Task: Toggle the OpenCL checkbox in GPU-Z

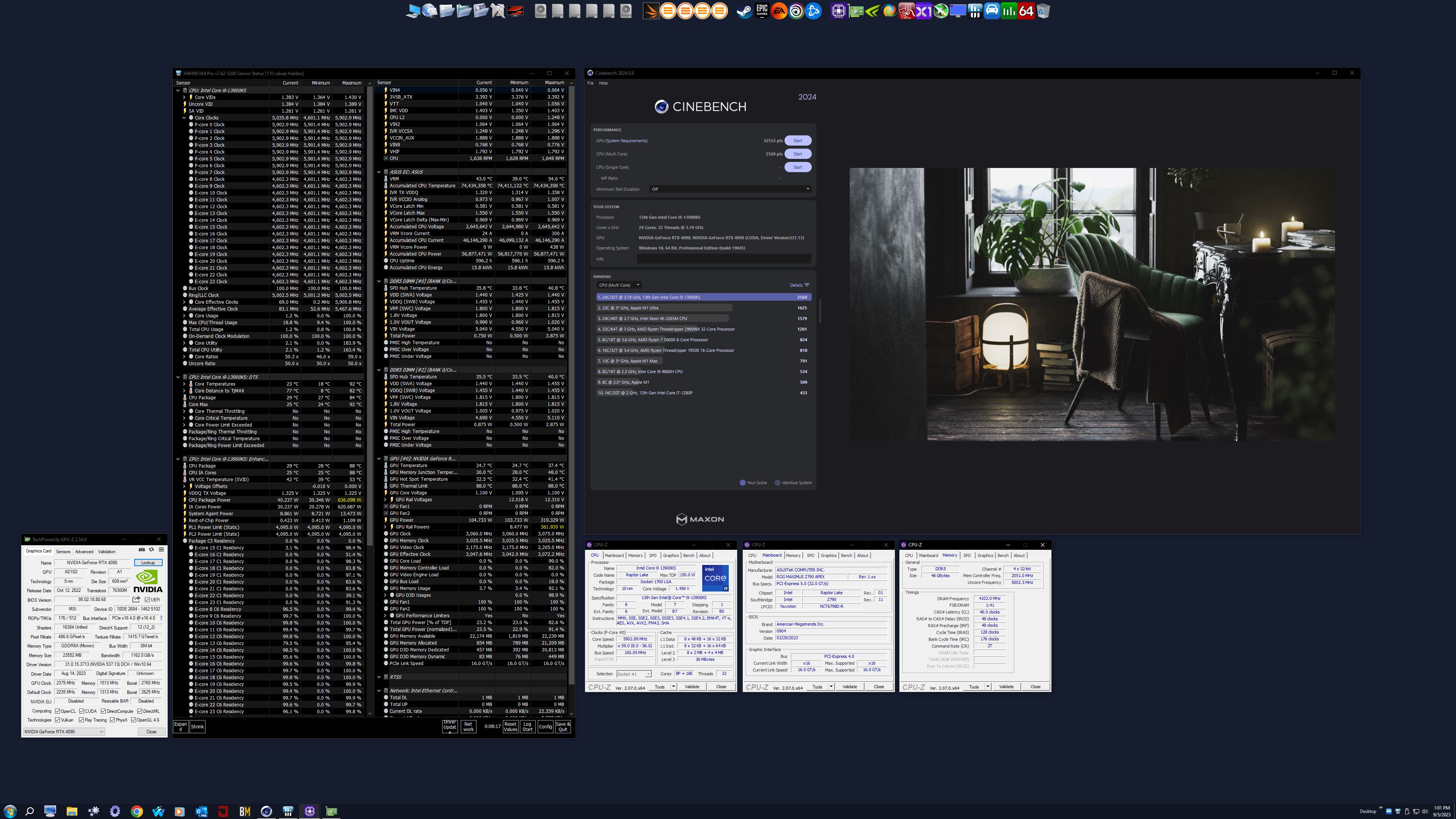Action: [58, 711]
